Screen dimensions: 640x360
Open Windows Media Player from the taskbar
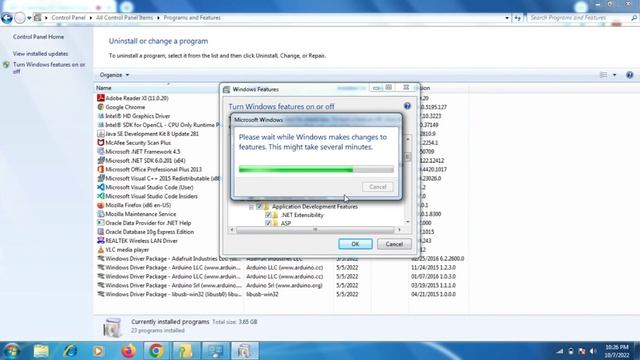(98, 351)
